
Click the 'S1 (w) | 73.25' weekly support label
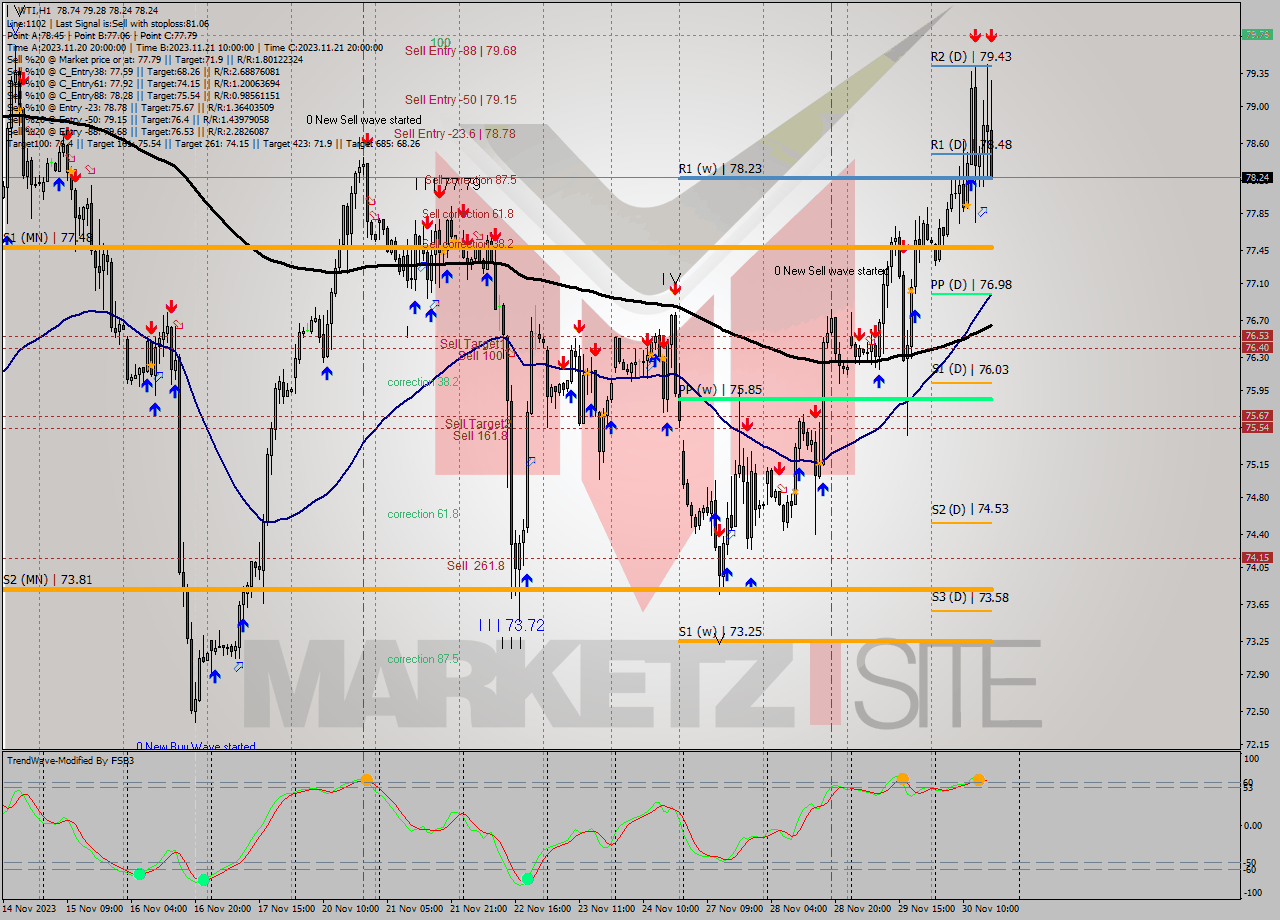point(719,632)
